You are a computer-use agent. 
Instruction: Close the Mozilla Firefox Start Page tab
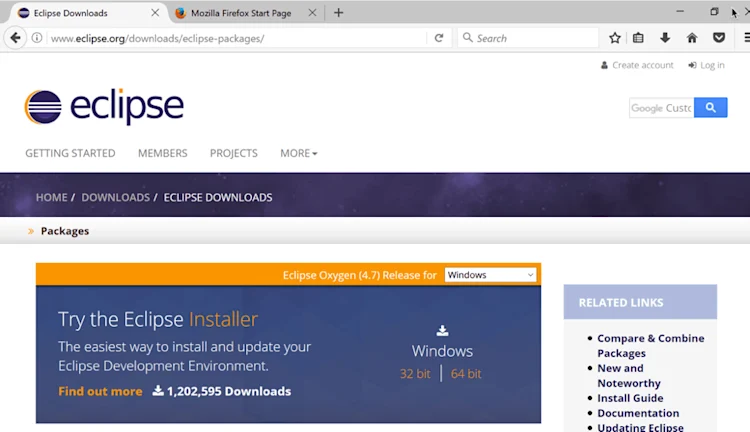click(312, 13)
